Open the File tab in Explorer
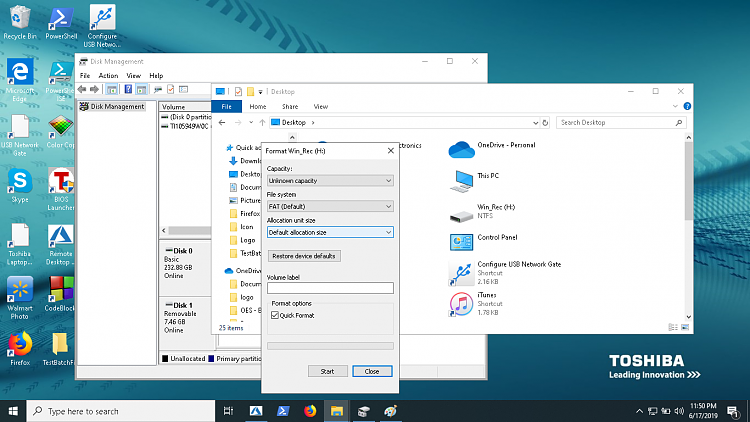 point(227,106)
